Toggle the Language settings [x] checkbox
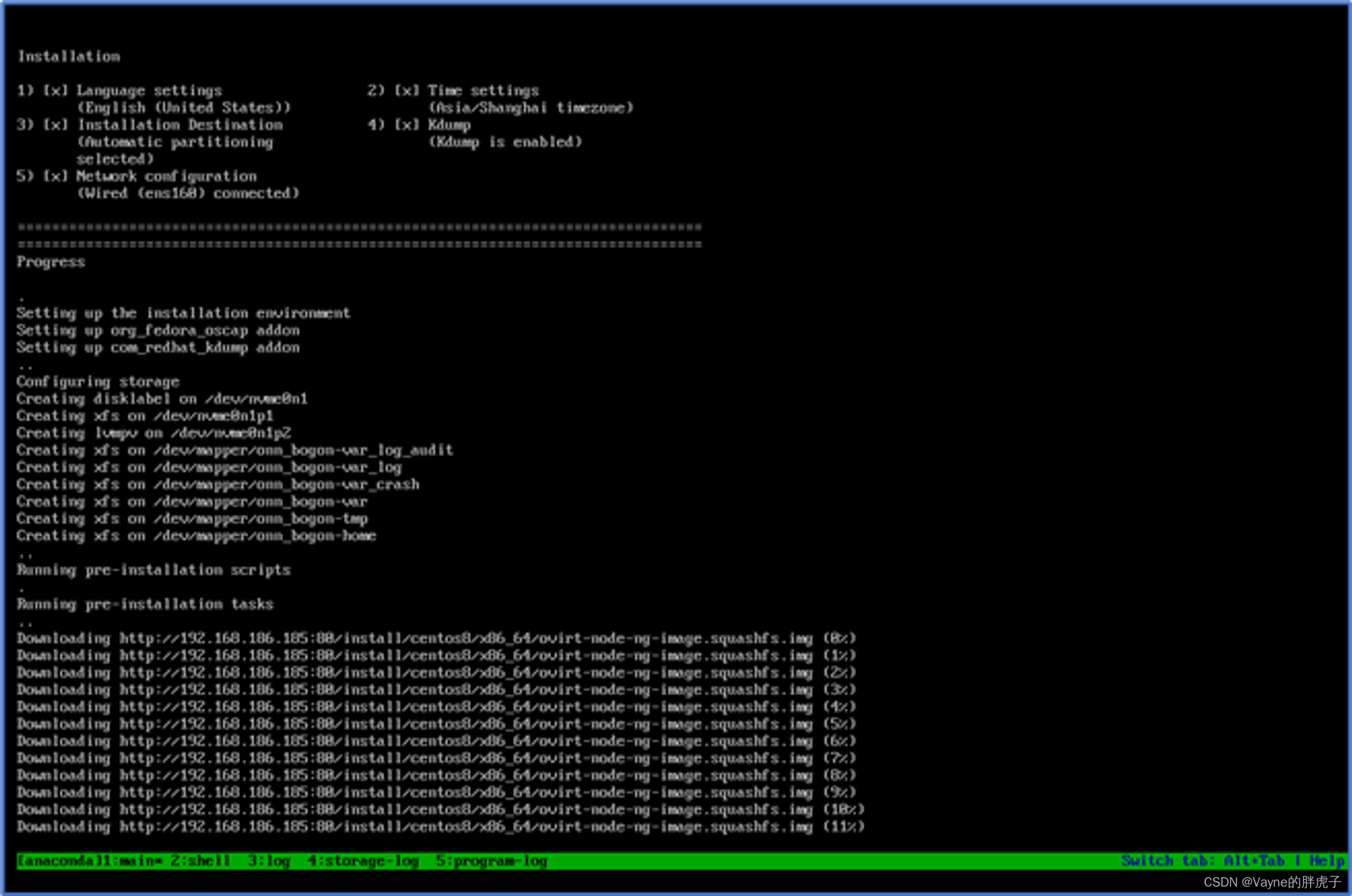Viewport: 1352px width, 896px height. point(55,91)
